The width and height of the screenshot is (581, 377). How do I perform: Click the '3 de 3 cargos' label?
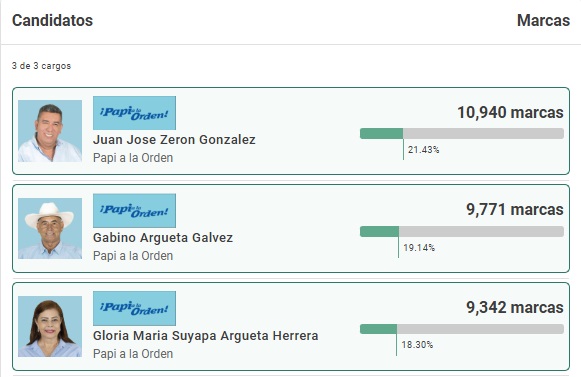pyautogui.click(x=42, y=66)
